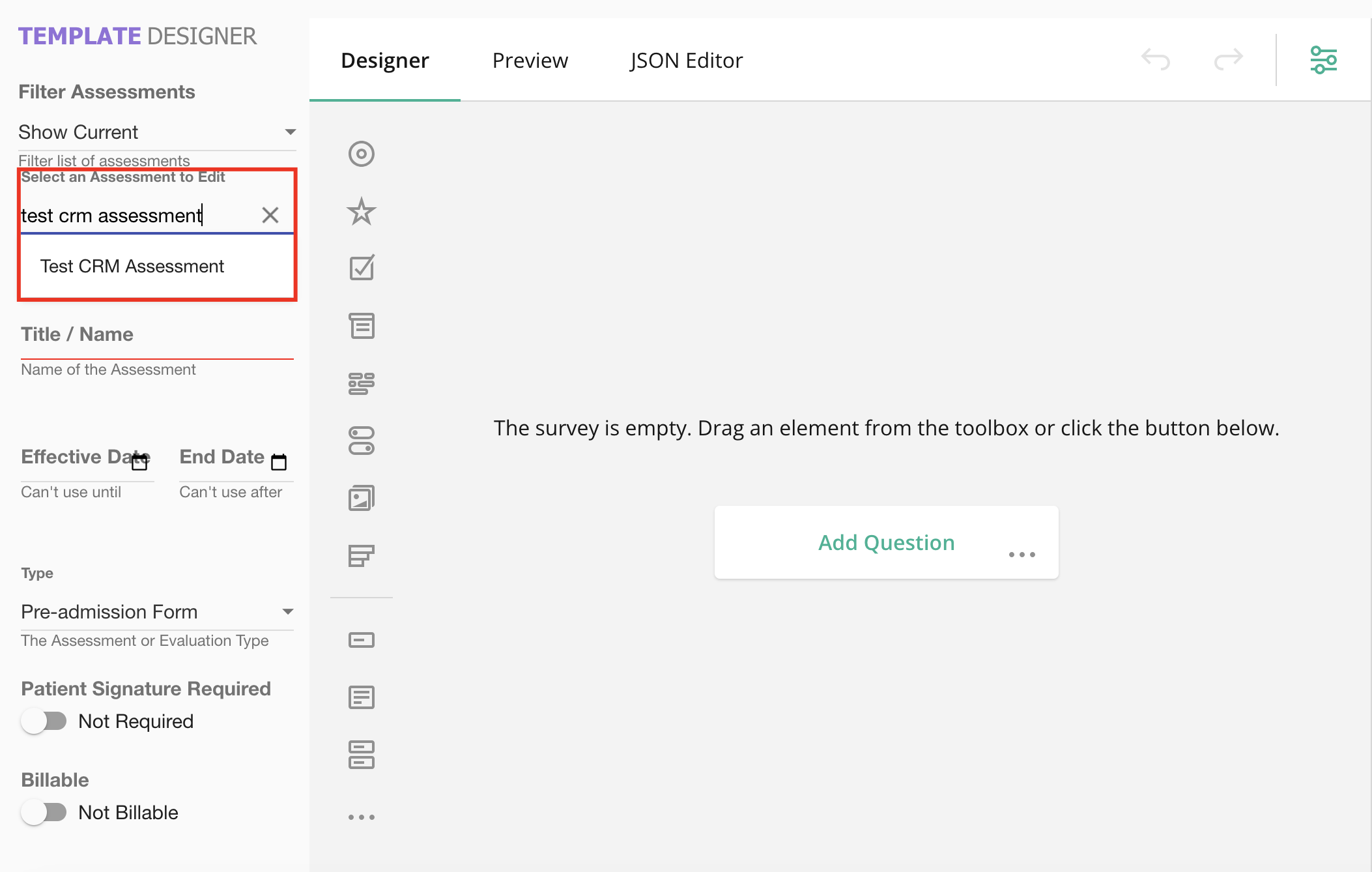Select the Radiogroup toolbox icon
Viewport: 1372px width, 872px height.
pos(361,154)
